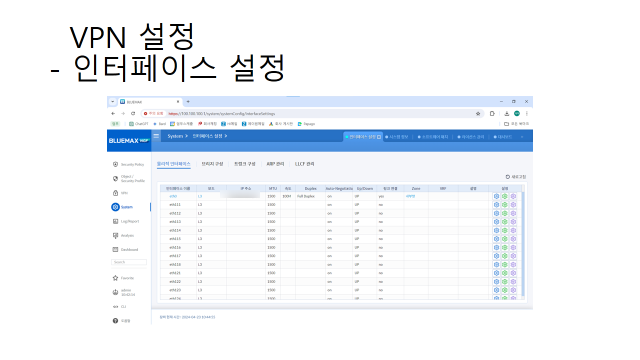Click the green settings icon in eth0 row

(x=505, y=196)
